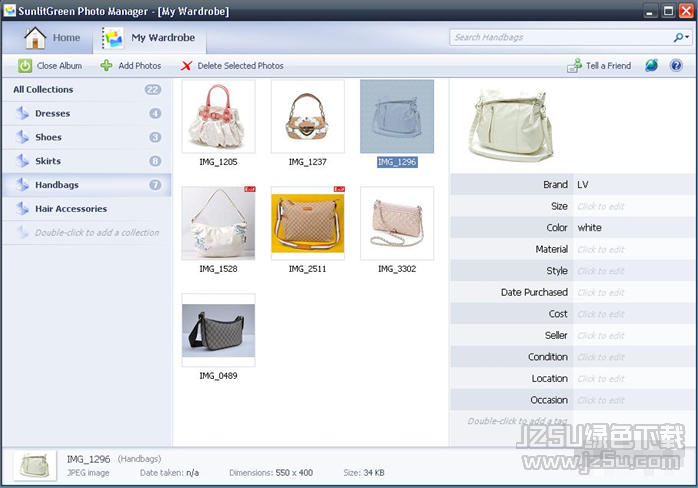Click the Style field to edit
Viewport: 698px width, 488px height.
[633, 271]
